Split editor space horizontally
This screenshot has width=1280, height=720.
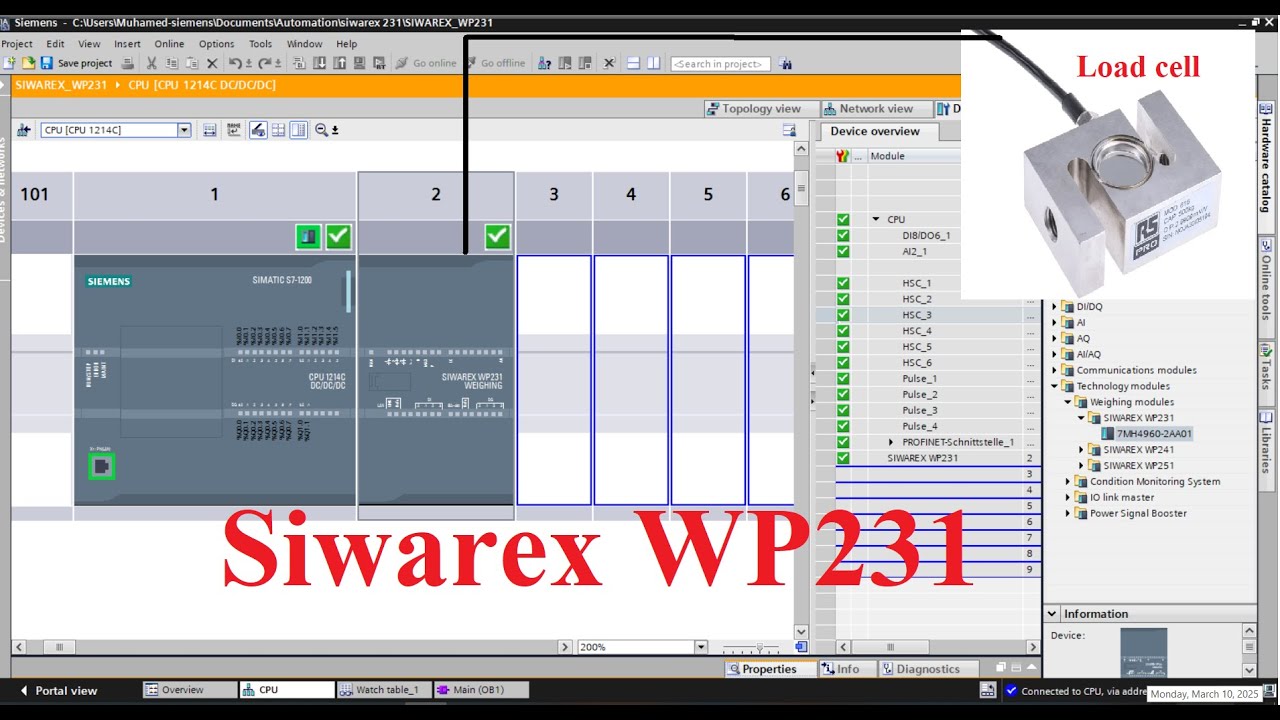633,63
